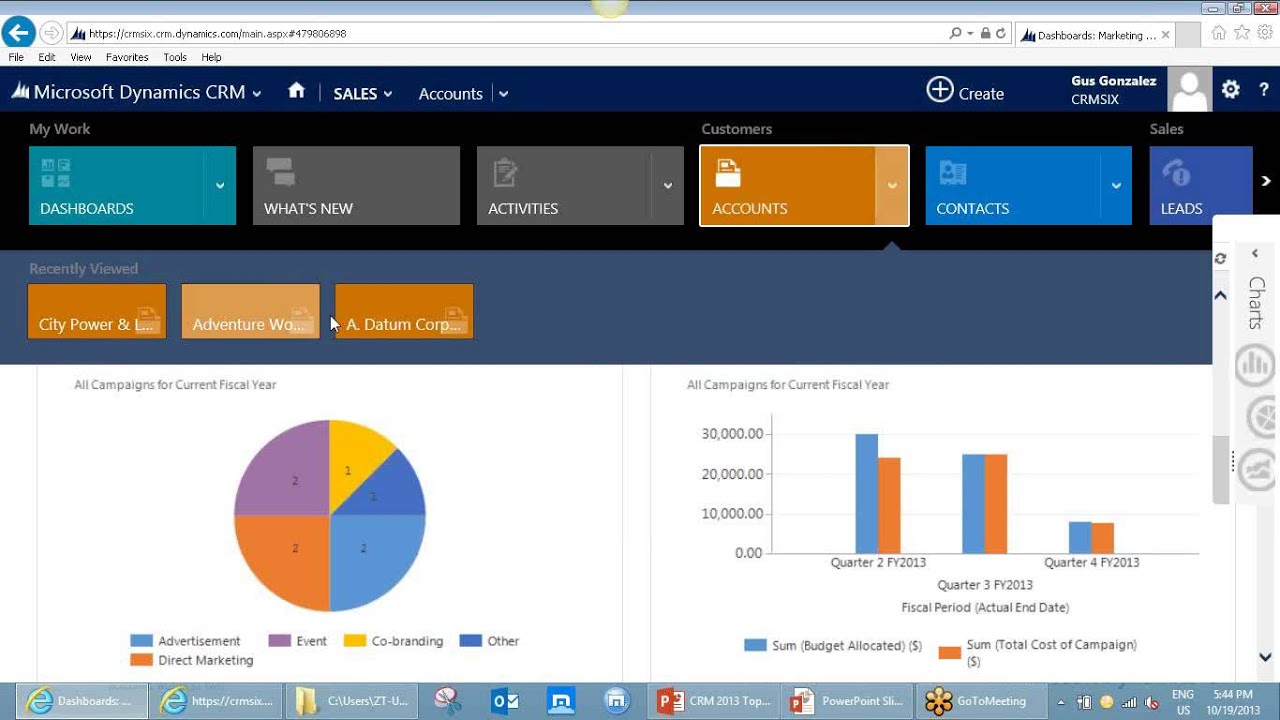Open recently viewed Adventure Works account
1280x720 pixels.
[250, 311]
